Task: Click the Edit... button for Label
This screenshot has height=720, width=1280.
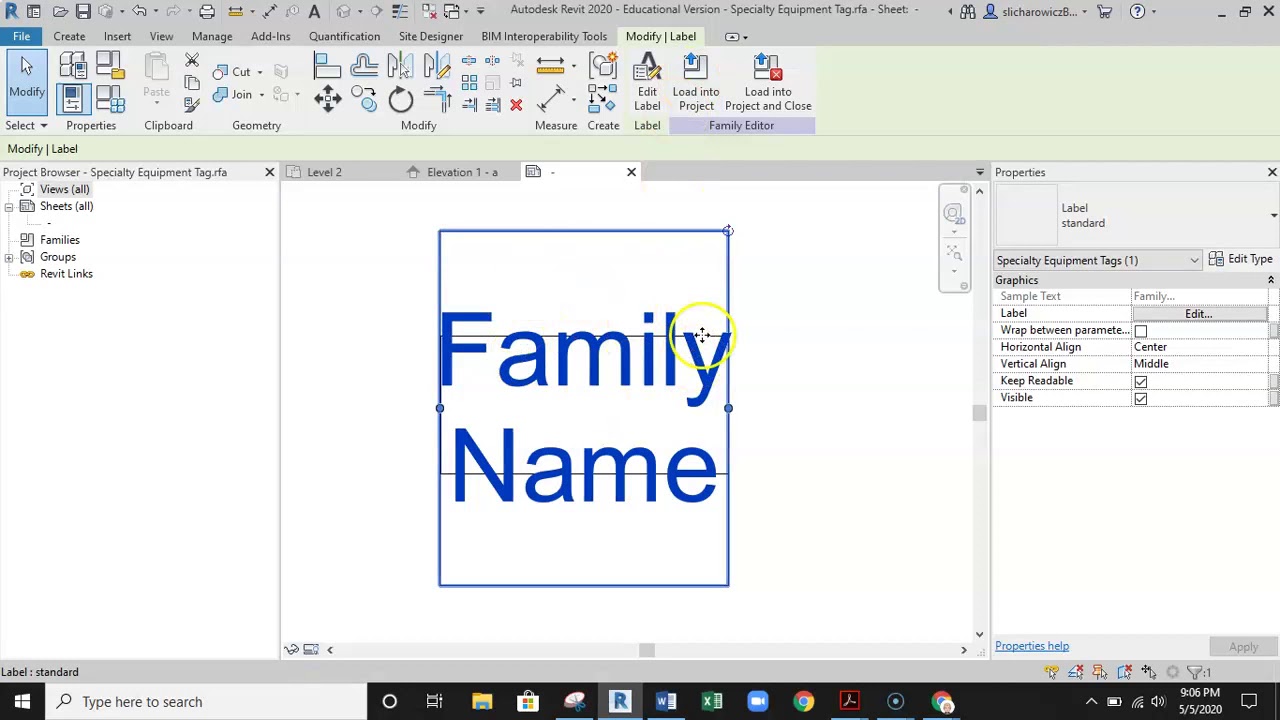Action: (x=1198, y=314)
